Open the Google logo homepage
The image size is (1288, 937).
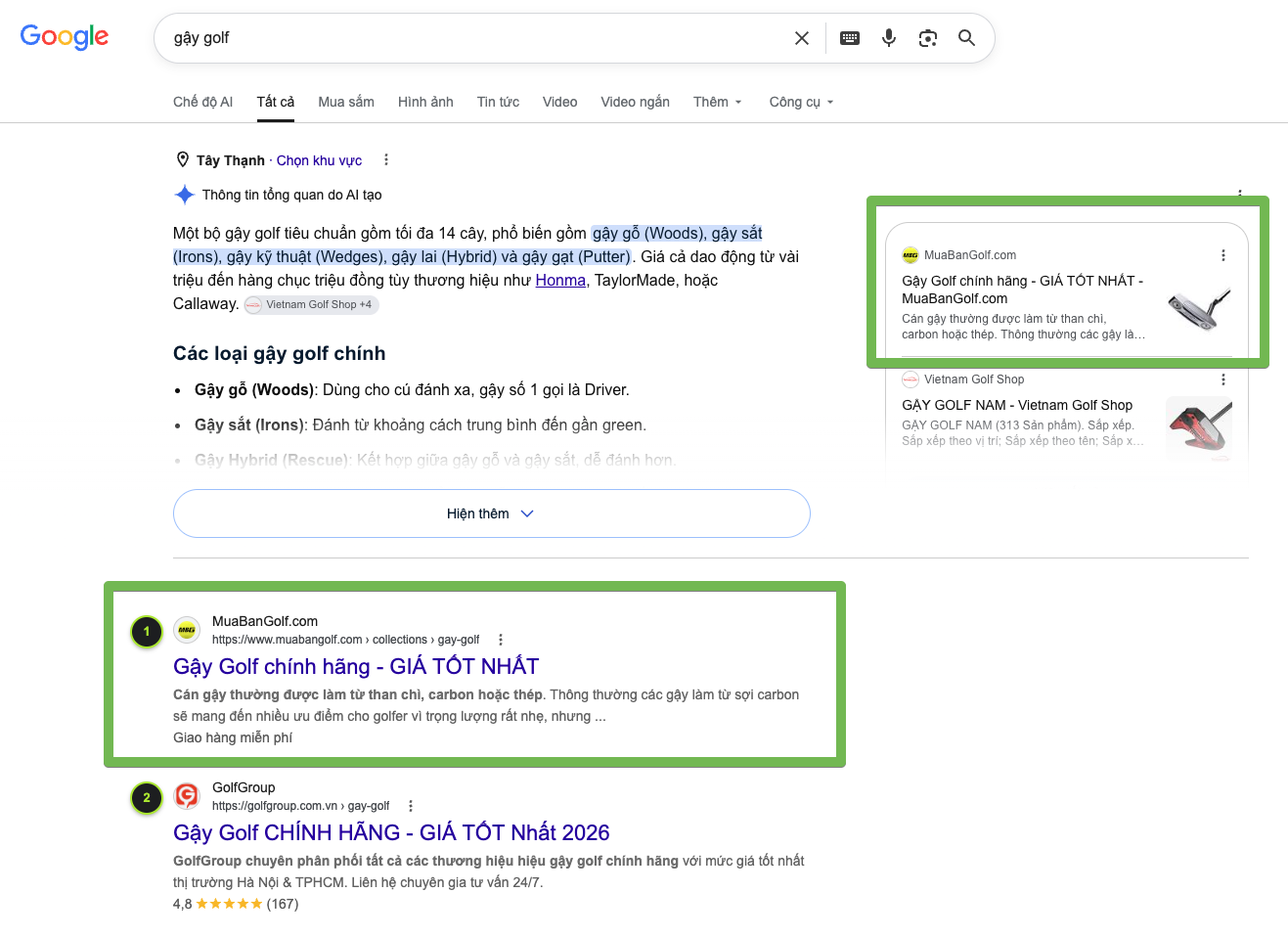[x=65, y=37]
